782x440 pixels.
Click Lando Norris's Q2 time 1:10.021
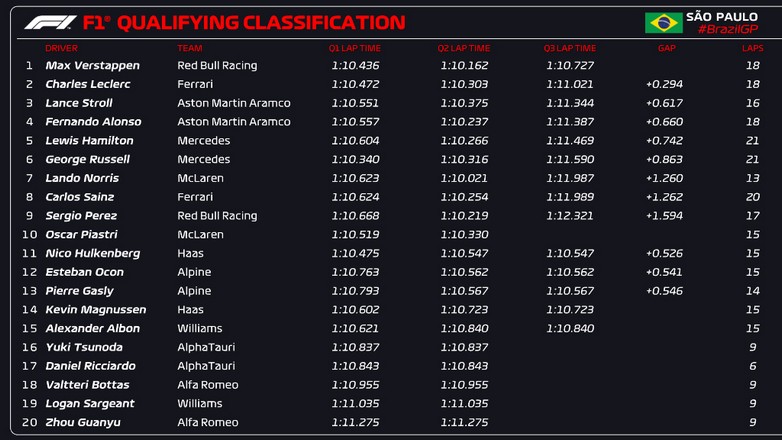[x=464, y=178]
